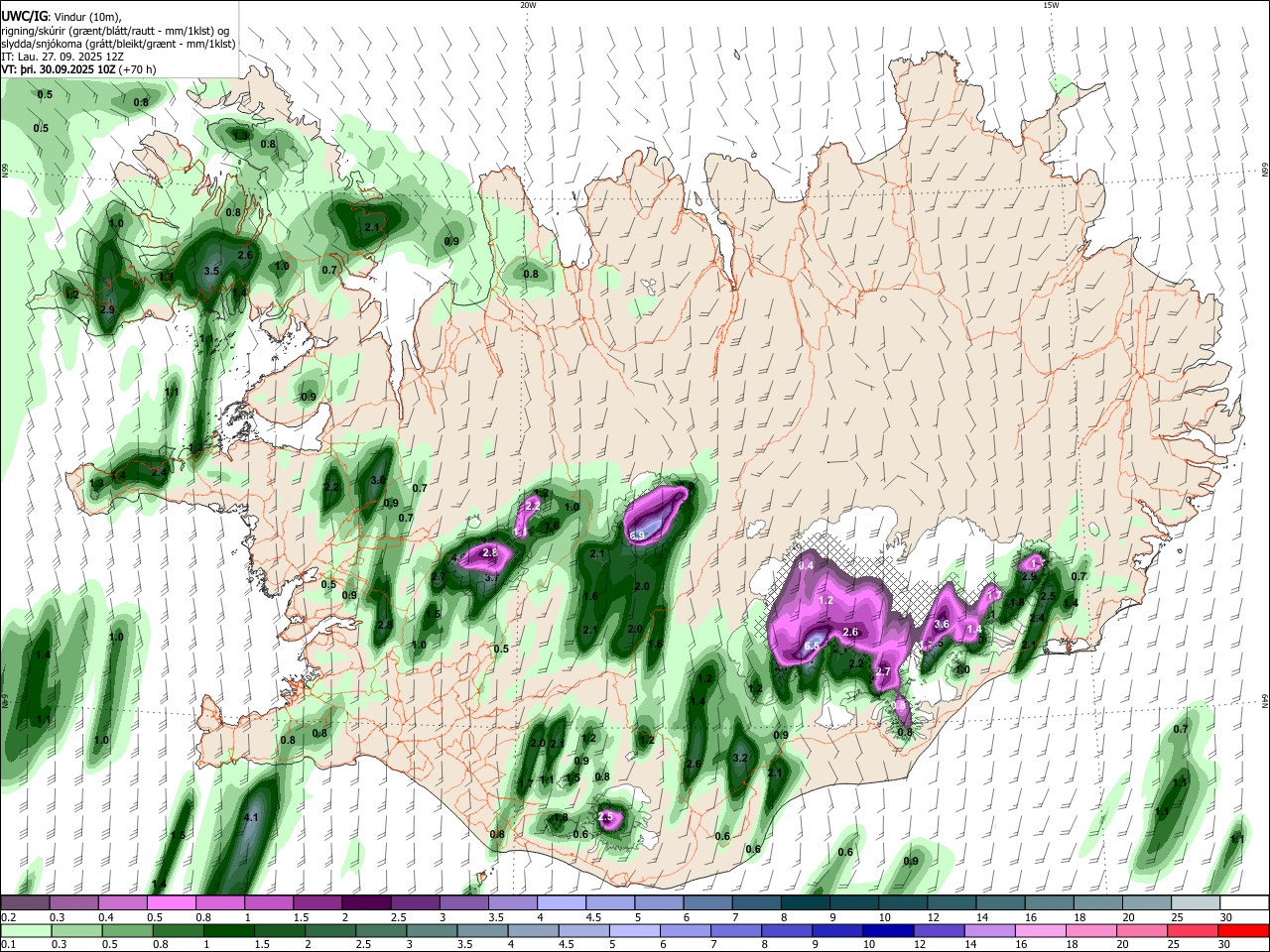This screenshot has height=952, width=1270.
Task: Click the '3.0' rainfall value on the map
Action: (377, 480)
